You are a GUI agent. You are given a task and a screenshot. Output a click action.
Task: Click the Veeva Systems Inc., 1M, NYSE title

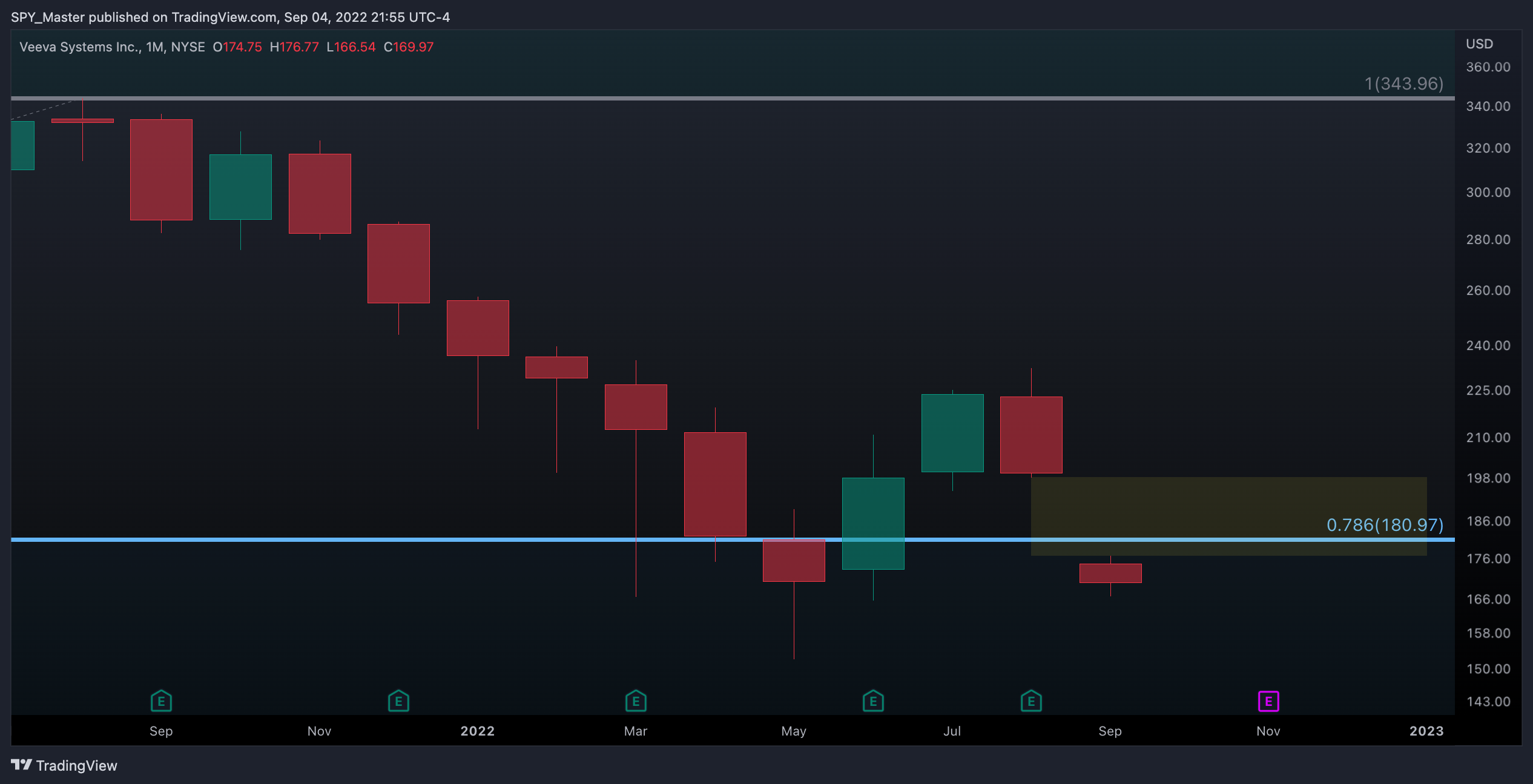(x=112, y=47)
